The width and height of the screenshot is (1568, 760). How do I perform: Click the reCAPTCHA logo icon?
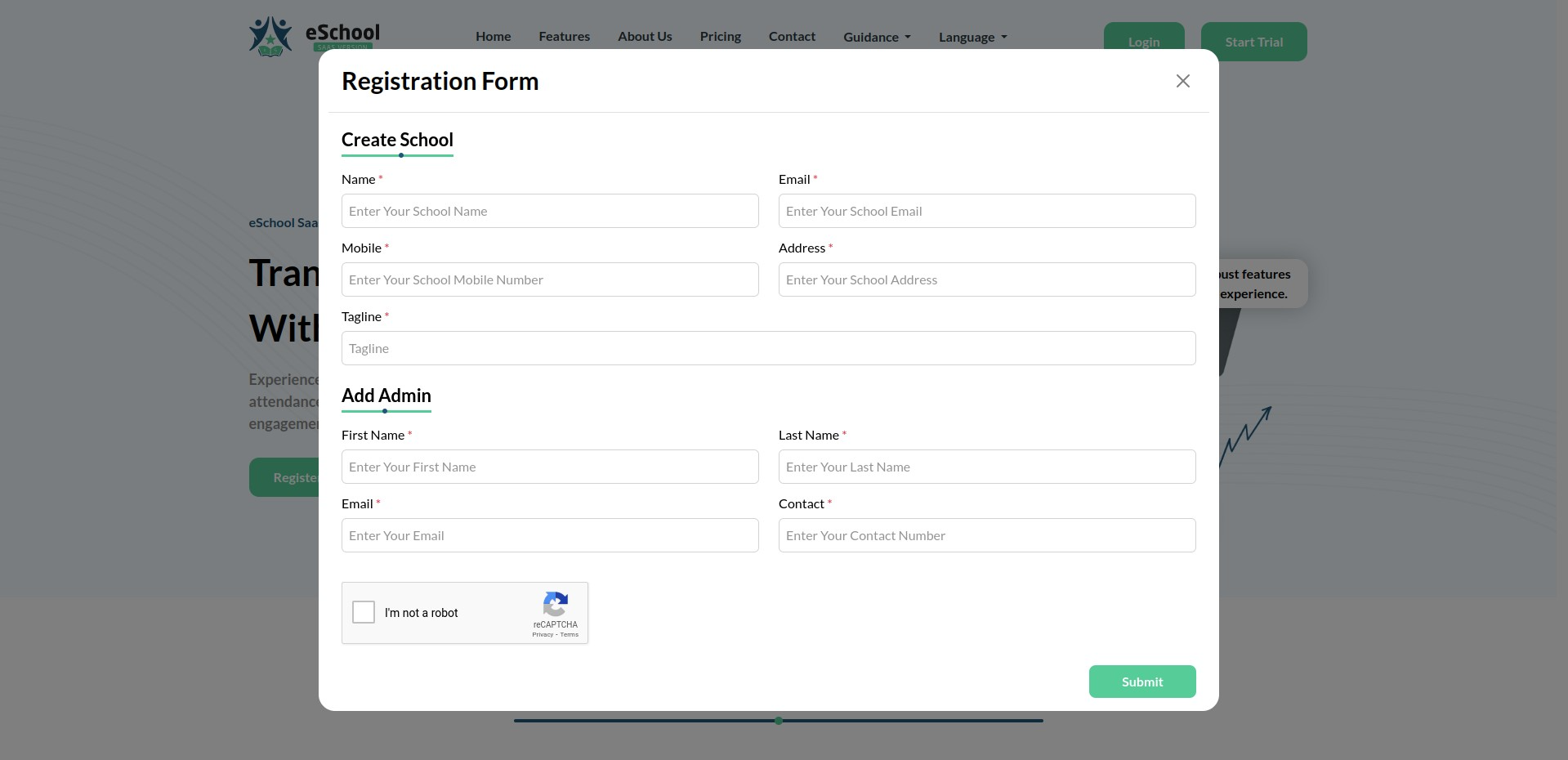coord(555,605)
